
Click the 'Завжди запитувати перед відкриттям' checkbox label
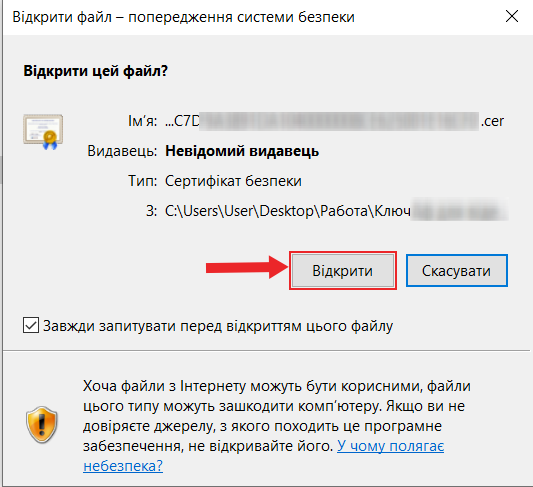[218, 326]
